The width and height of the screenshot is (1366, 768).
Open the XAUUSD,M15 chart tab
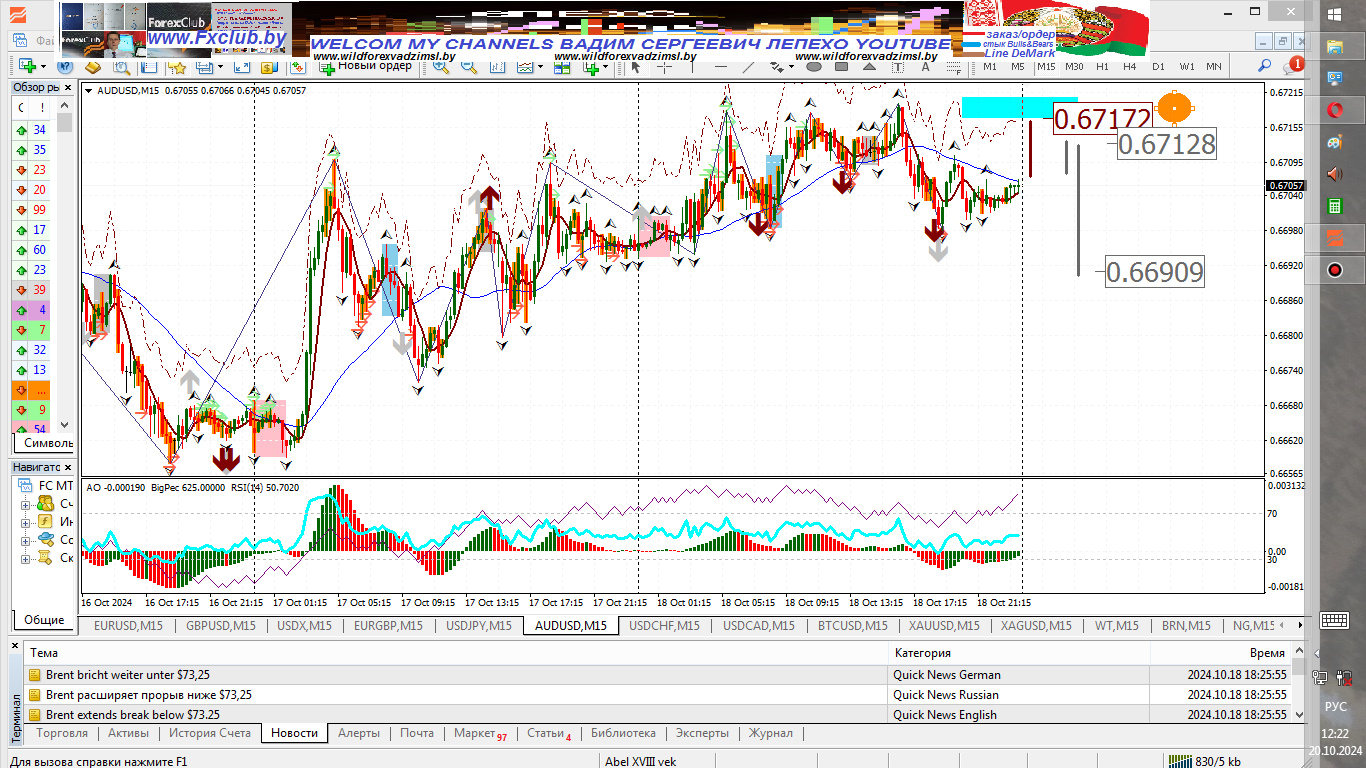[x=944, y=626]
